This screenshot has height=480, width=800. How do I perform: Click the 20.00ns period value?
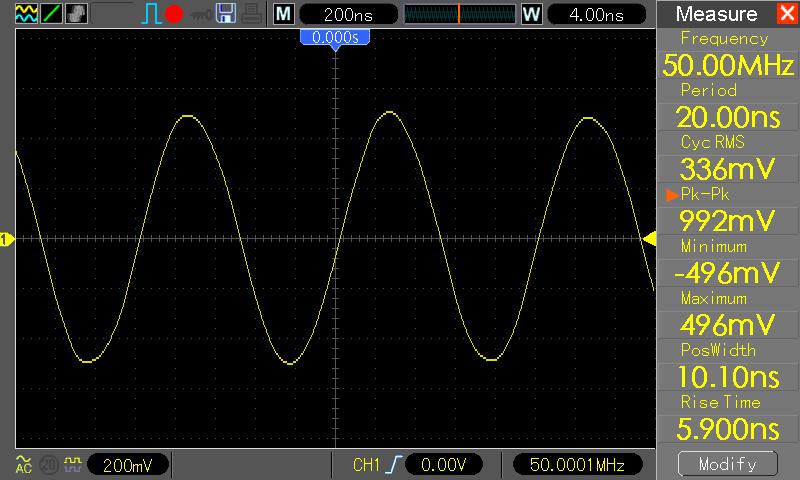click(x=728, y=117)
